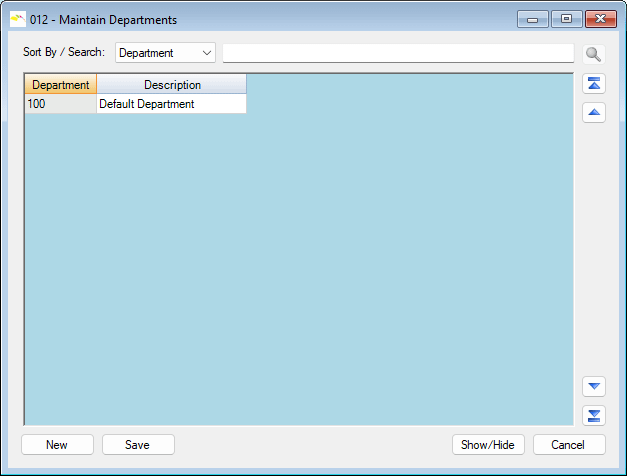Screen dimensions: 627x476
Task: Sort by the Department column header
Action: click(x=61, y=85)
